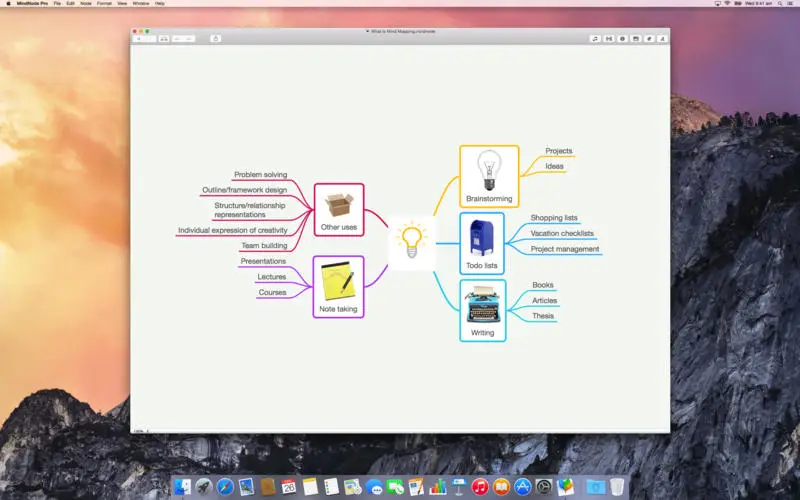The image size is (800, 500).
Task: Select the "Presentations" child node
Action: (x=263, y=261)
